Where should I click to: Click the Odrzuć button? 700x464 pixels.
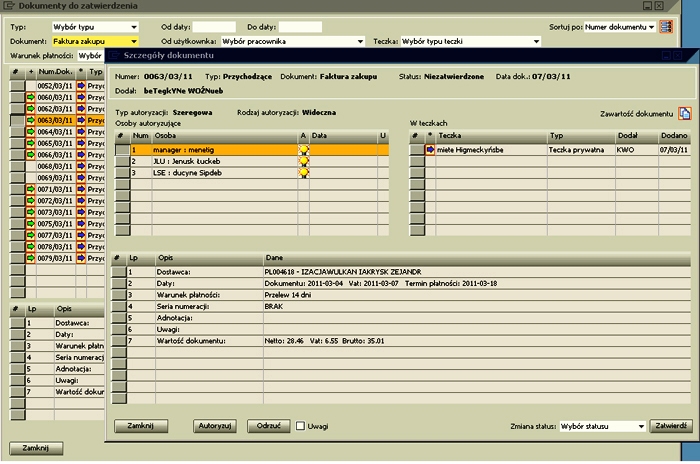(x=269, y=426)
